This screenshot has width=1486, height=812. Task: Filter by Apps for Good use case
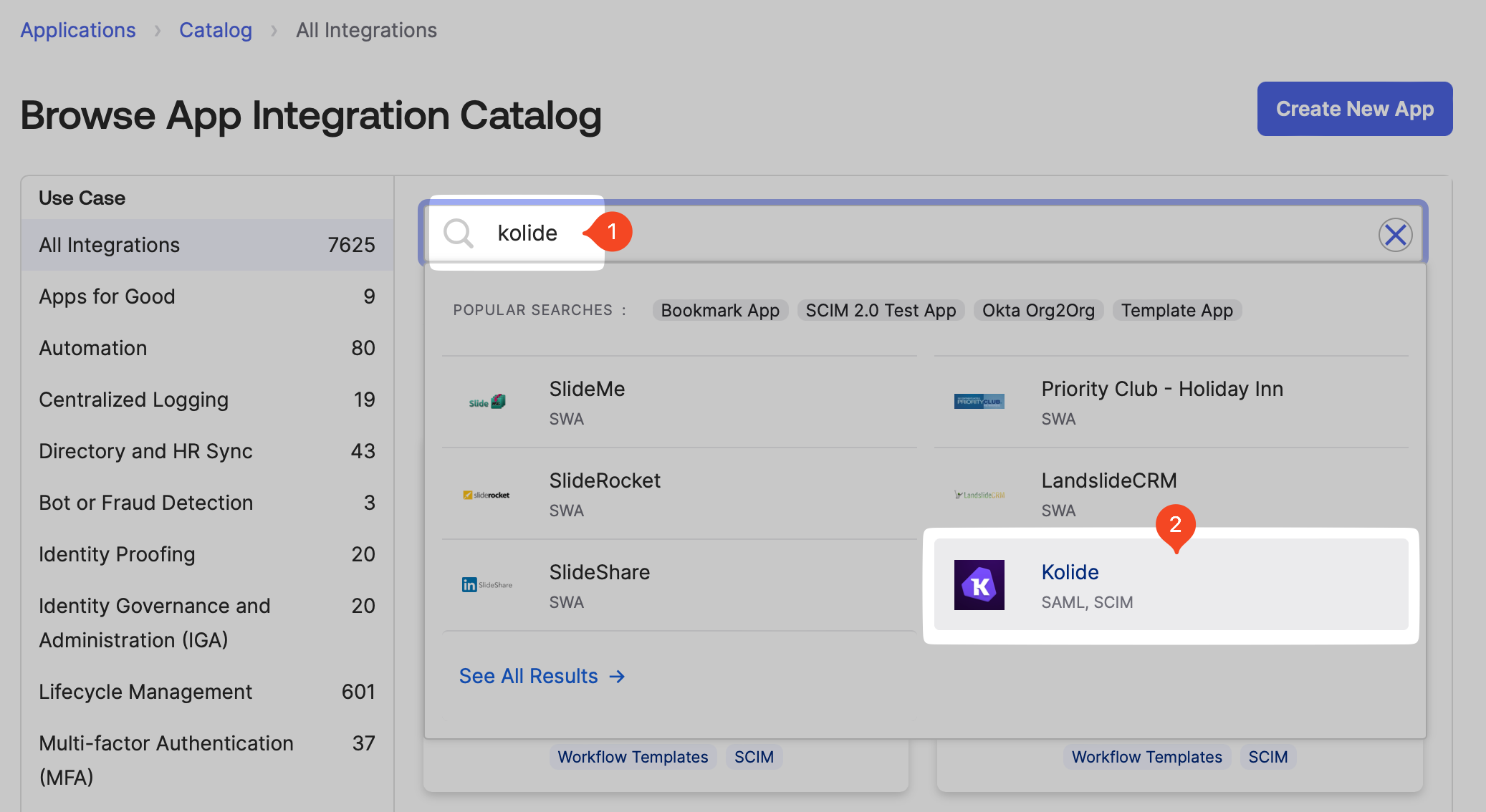[x=207, y=296]
